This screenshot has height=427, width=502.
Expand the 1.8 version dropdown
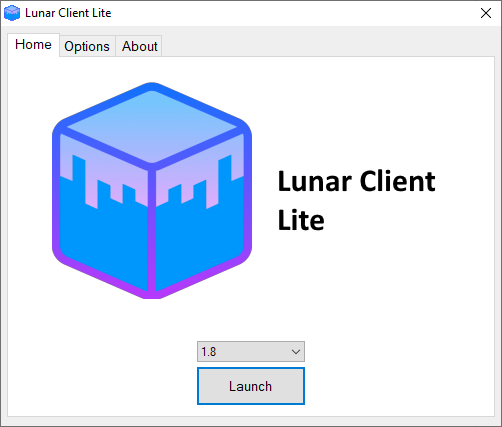pos(251,351)
